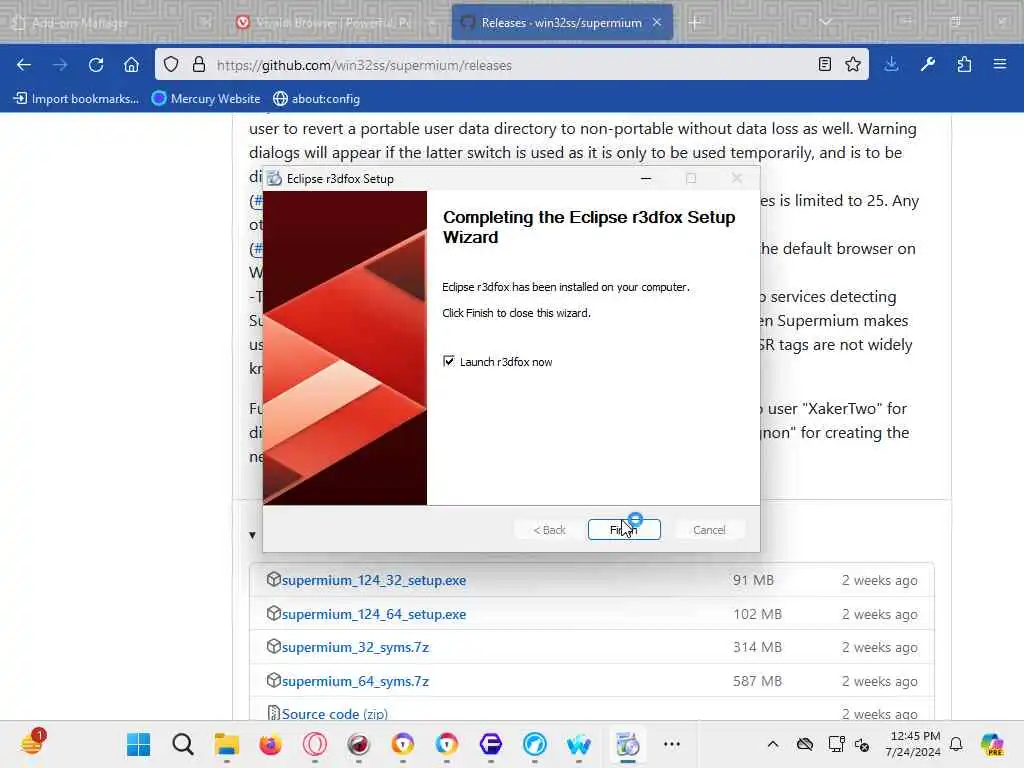Select the Releases win32ss/supermium tab

pos(562,23)
